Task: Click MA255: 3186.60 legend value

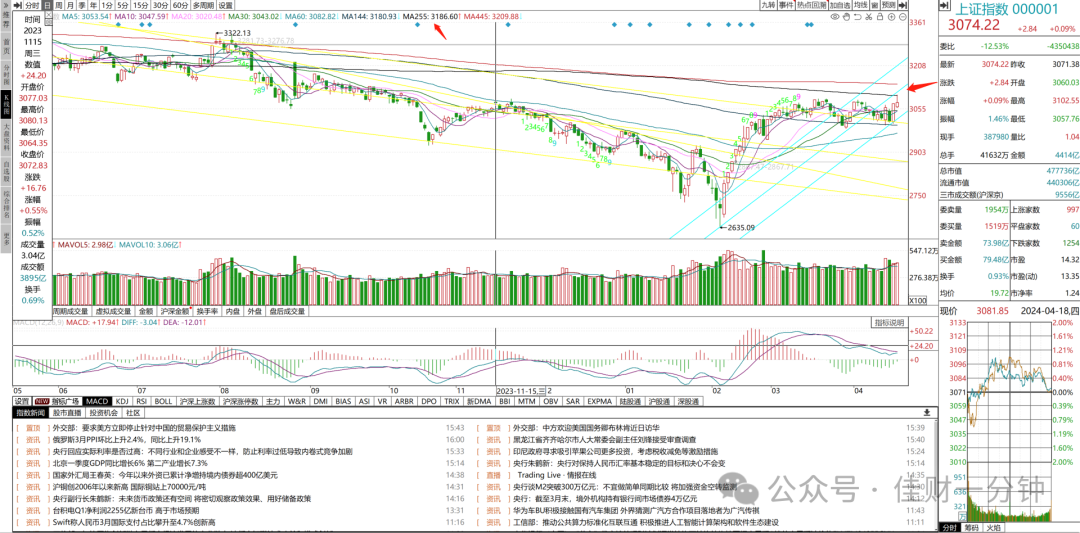Action: 431,16
